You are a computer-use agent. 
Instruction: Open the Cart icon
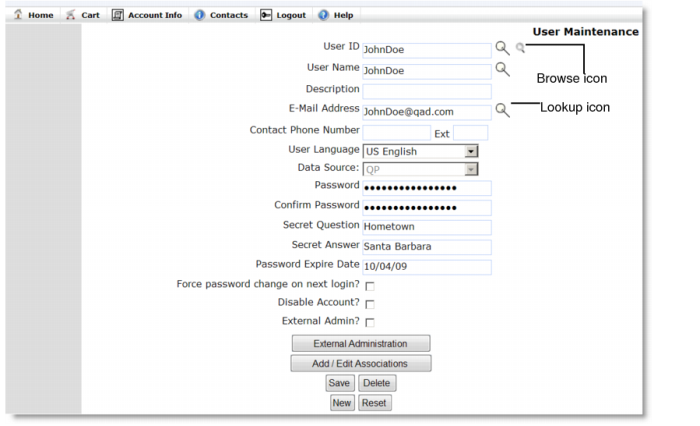71,15
